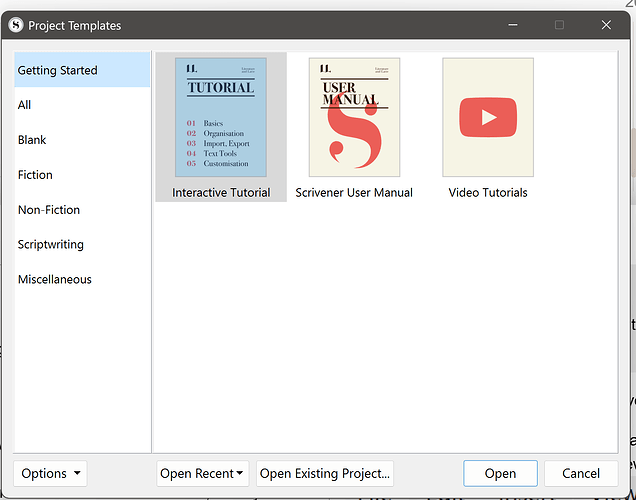Expand the Open Recent dropdown

point(202,473)
